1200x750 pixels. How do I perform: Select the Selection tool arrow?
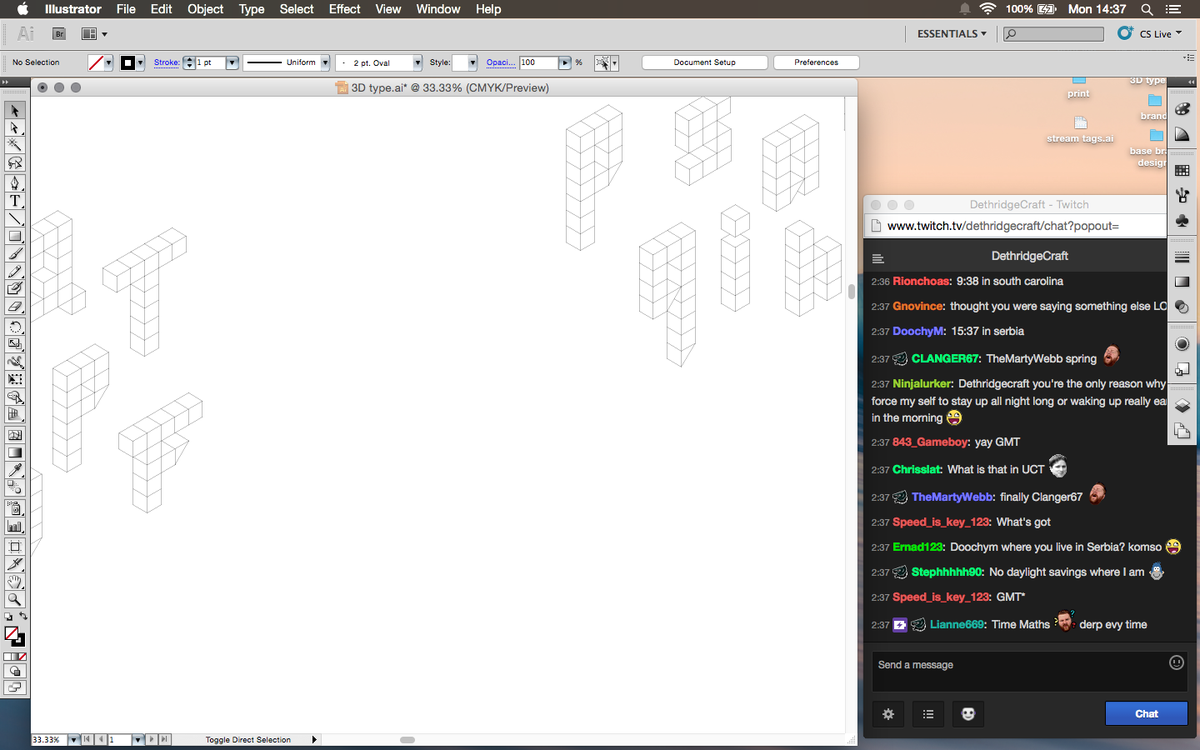pyautogui.click(x=14, y=110)
